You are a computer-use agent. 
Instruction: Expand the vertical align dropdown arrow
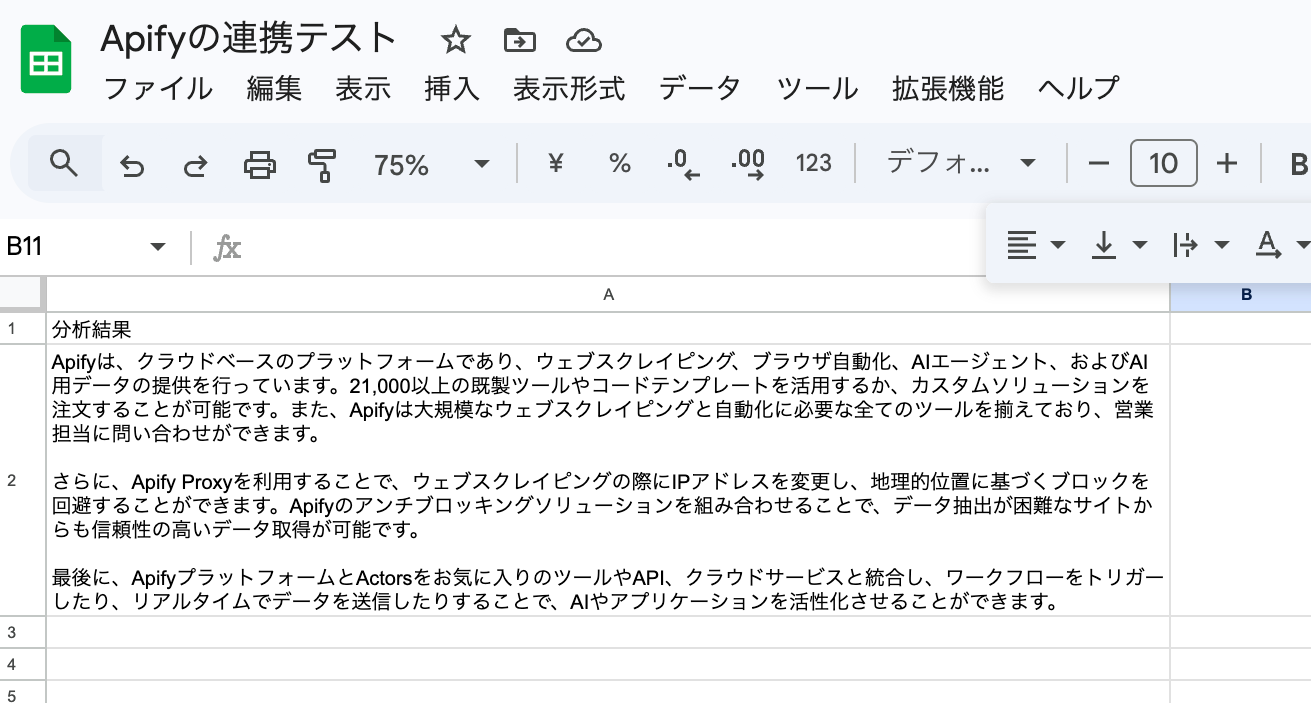1139,245
